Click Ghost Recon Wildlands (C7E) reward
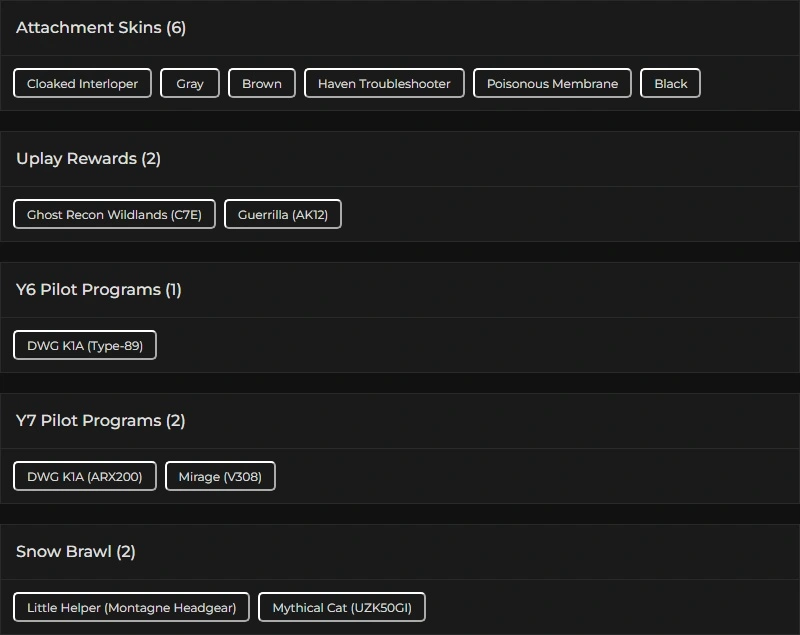800x635 pixels. click(114, 214)
